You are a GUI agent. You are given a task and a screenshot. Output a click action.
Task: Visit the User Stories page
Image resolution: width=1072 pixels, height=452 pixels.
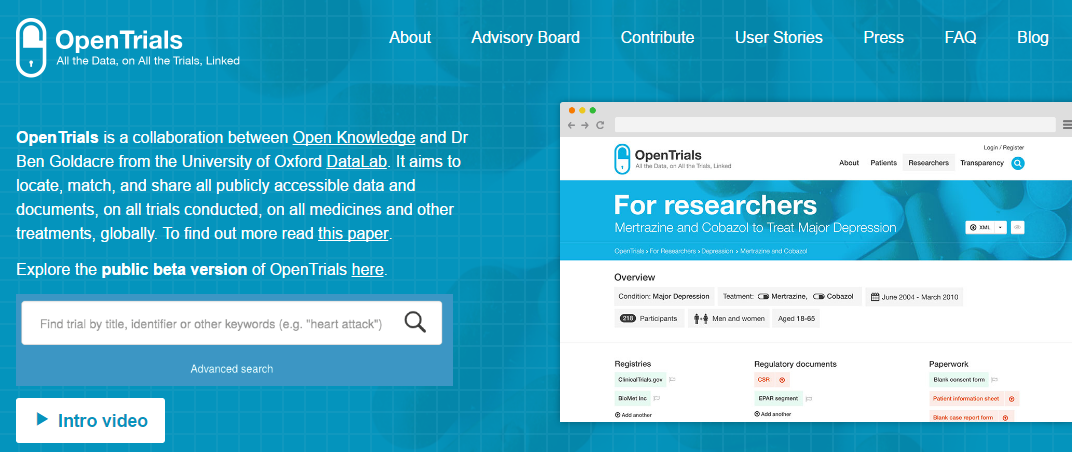(x=779, y=37)
